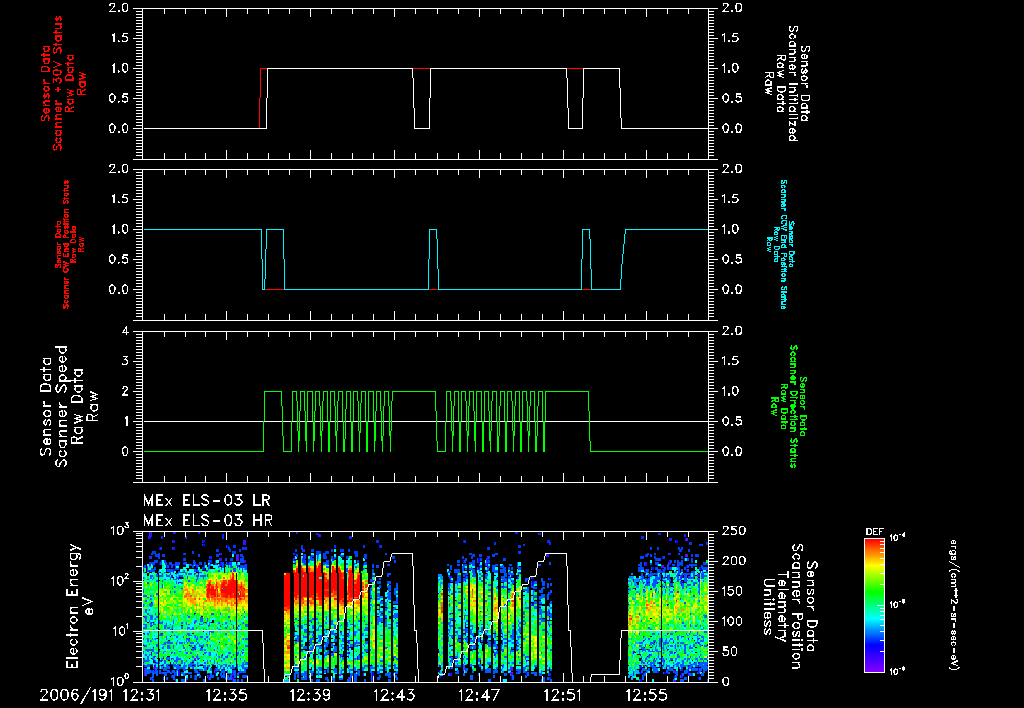Click the bottom exponent label of the DEF color bar
The image size is (1024, 708).
click(x=898, y=671)
